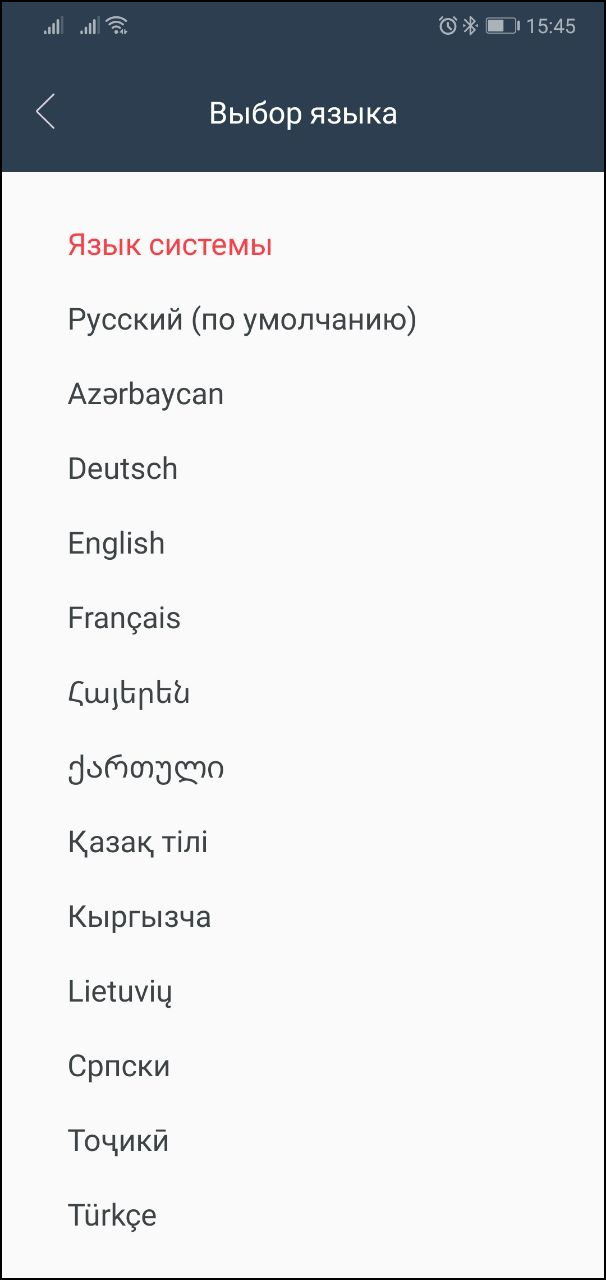Select Türkçe language
Image resolution: width=606 pixels, height=1280 pixels.
(x=112, y=1216)
